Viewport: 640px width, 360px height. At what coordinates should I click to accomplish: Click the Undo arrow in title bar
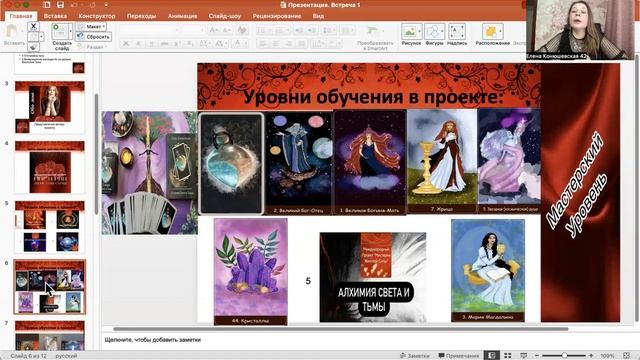coord(74,5)
